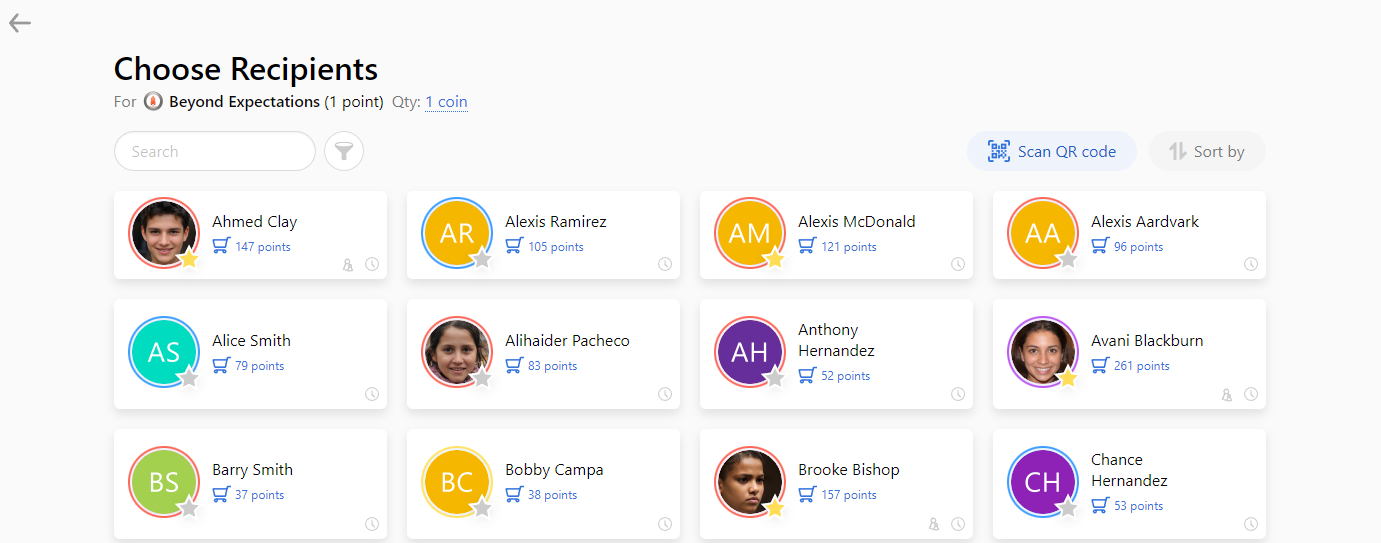The width and height of the screenshot is (1381, 543).
Task: Click the person icon on Brooke Bishop's card
Action: click(x=934, y=524)
